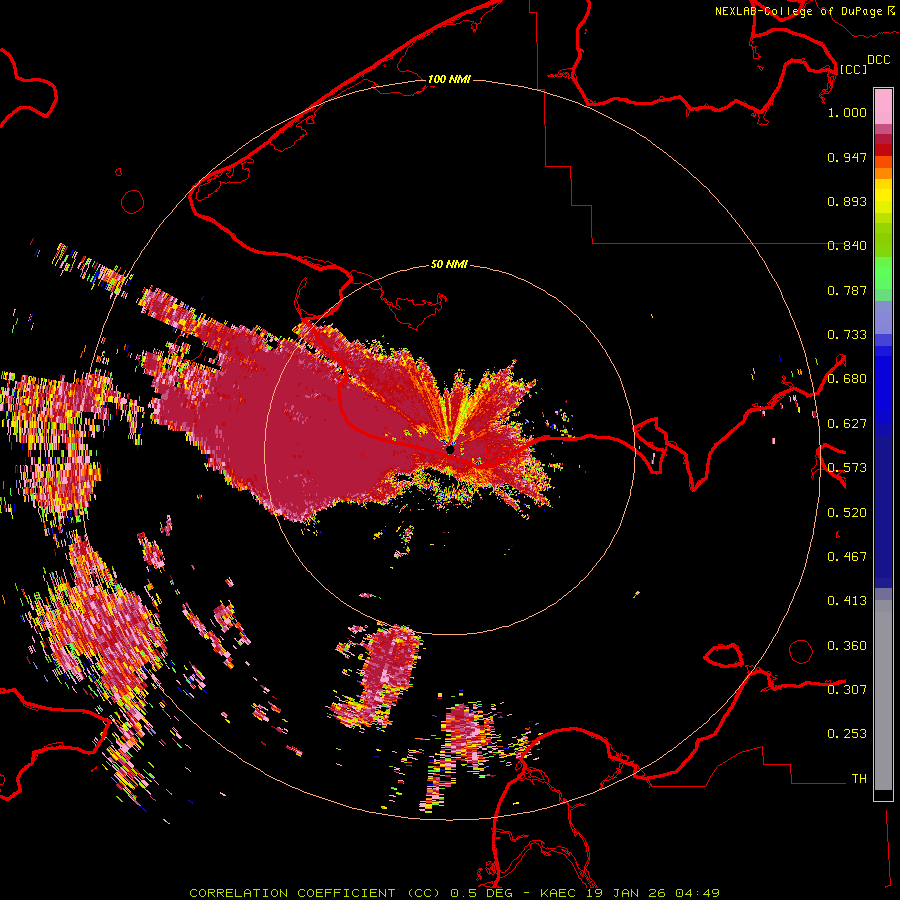
Task: Click the 0.360 scale value
Action: [847, 646]
